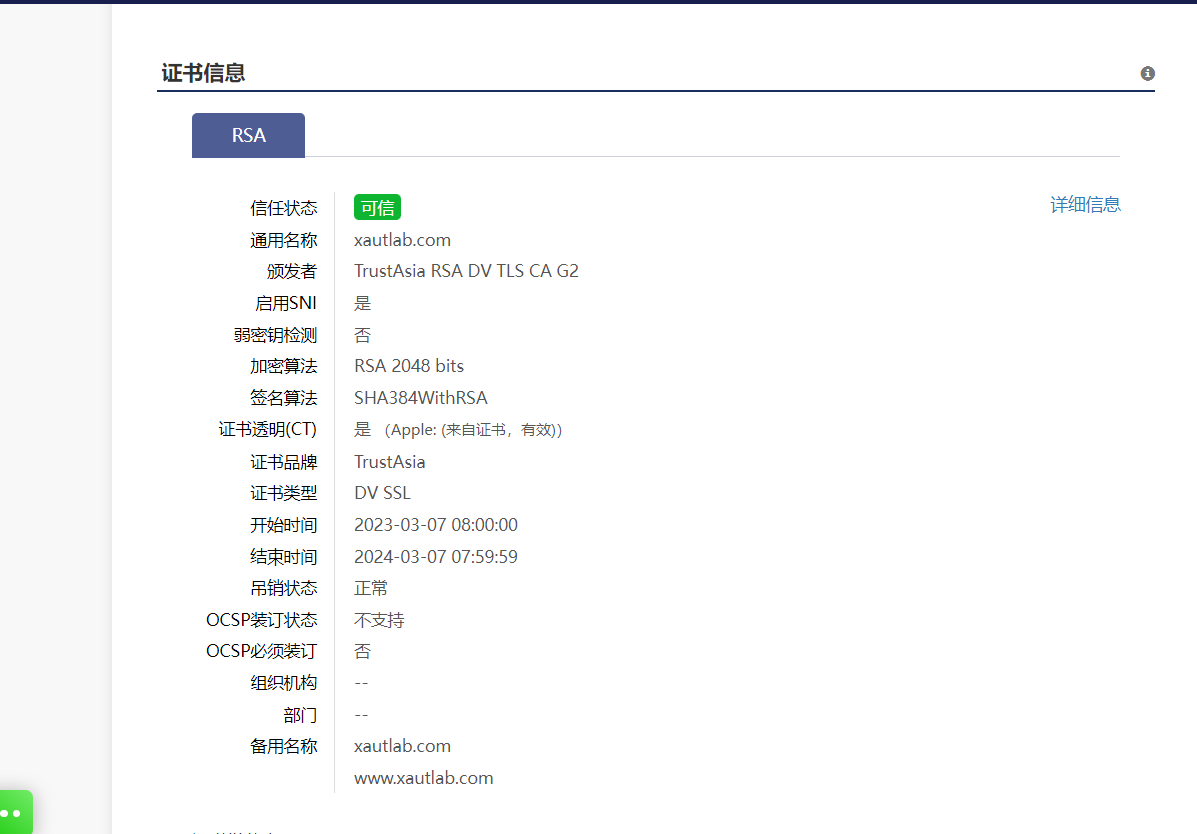Click the TrustAsia certificate brand value

click(389, 462)
